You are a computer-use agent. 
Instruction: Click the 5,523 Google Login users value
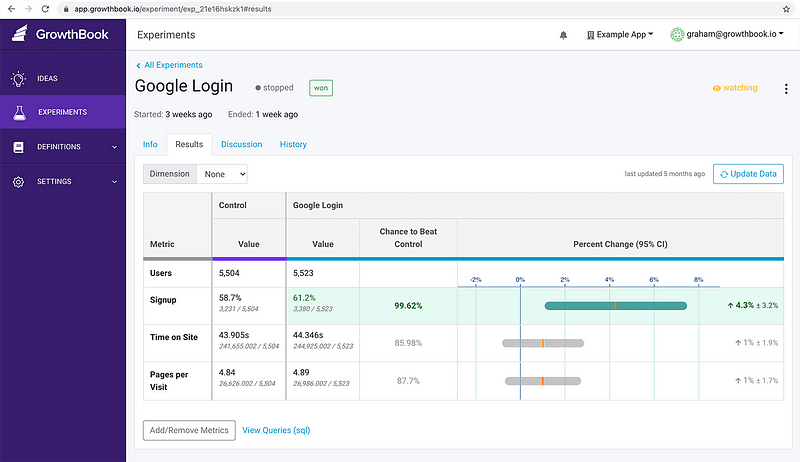[x=303, y=273]
